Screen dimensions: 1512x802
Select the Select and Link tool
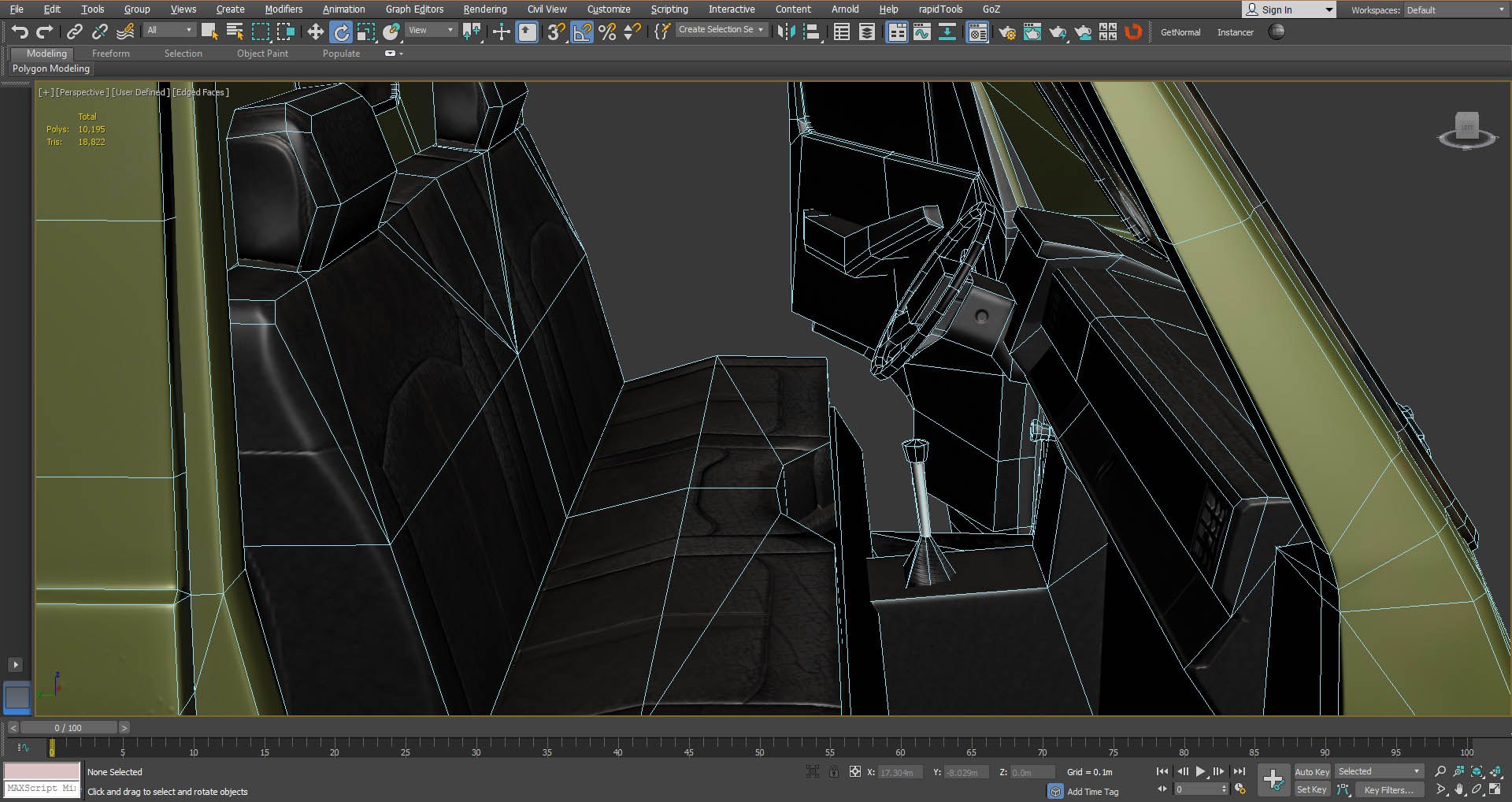coord(75,32)
